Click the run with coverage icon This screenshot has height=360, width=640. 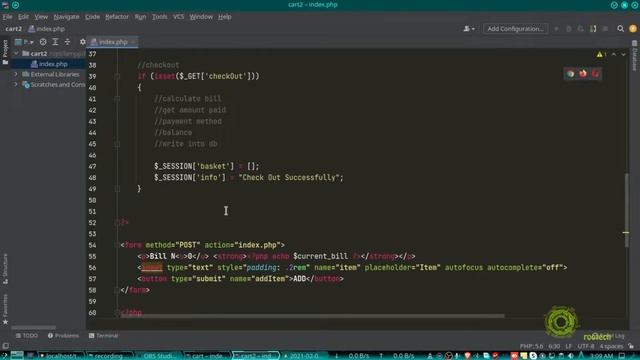pos(580,29)
